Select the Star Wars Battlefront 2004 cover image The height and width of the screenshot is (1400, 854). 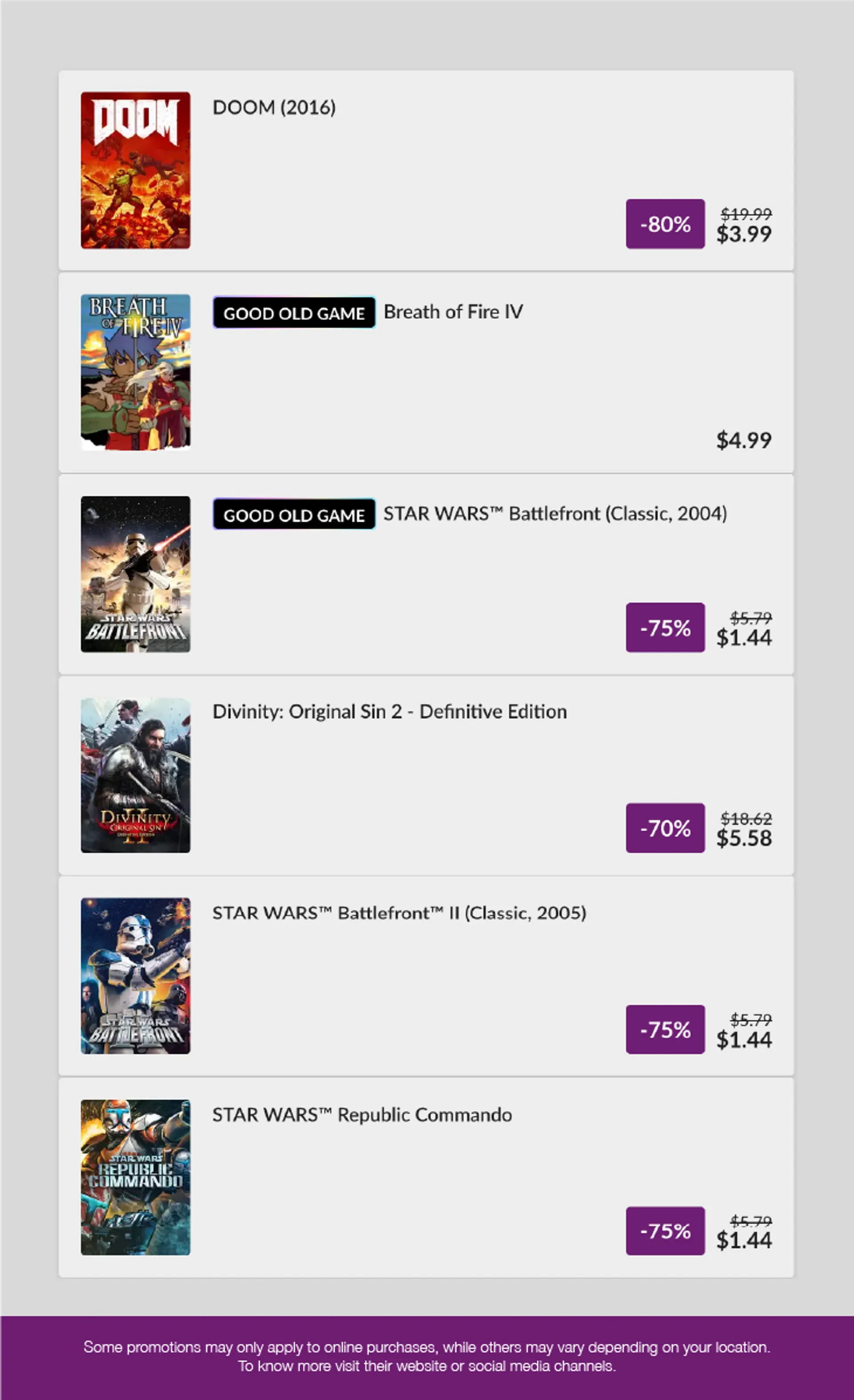click(x=135, y=574)
